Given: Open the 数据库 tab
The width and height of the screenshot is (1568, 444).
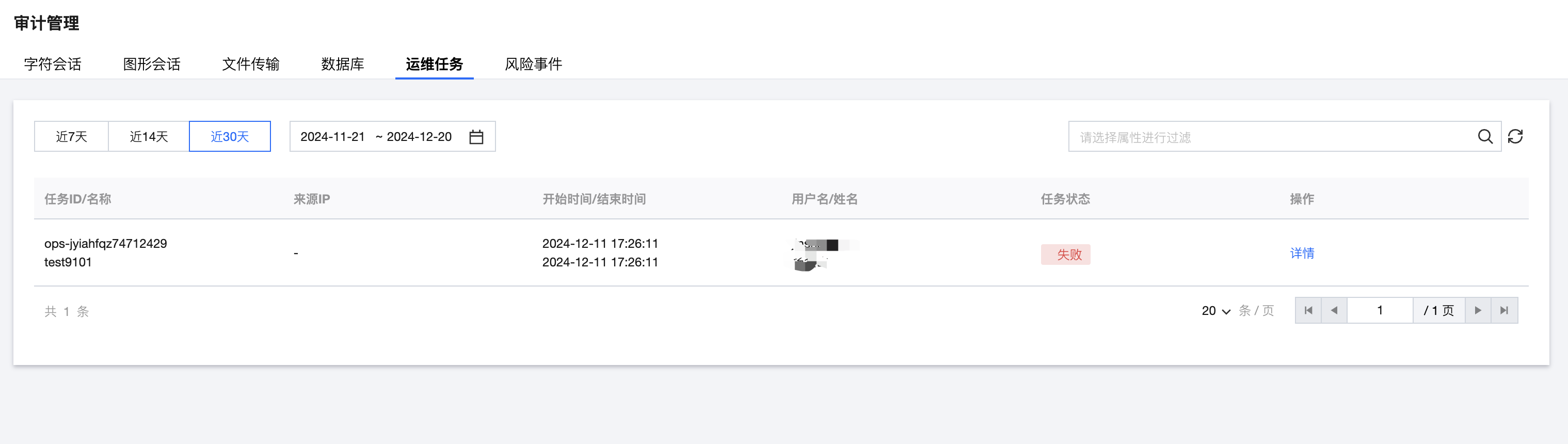Looking at the screenshot, I should pyautogui.click(x=342, y=64).
